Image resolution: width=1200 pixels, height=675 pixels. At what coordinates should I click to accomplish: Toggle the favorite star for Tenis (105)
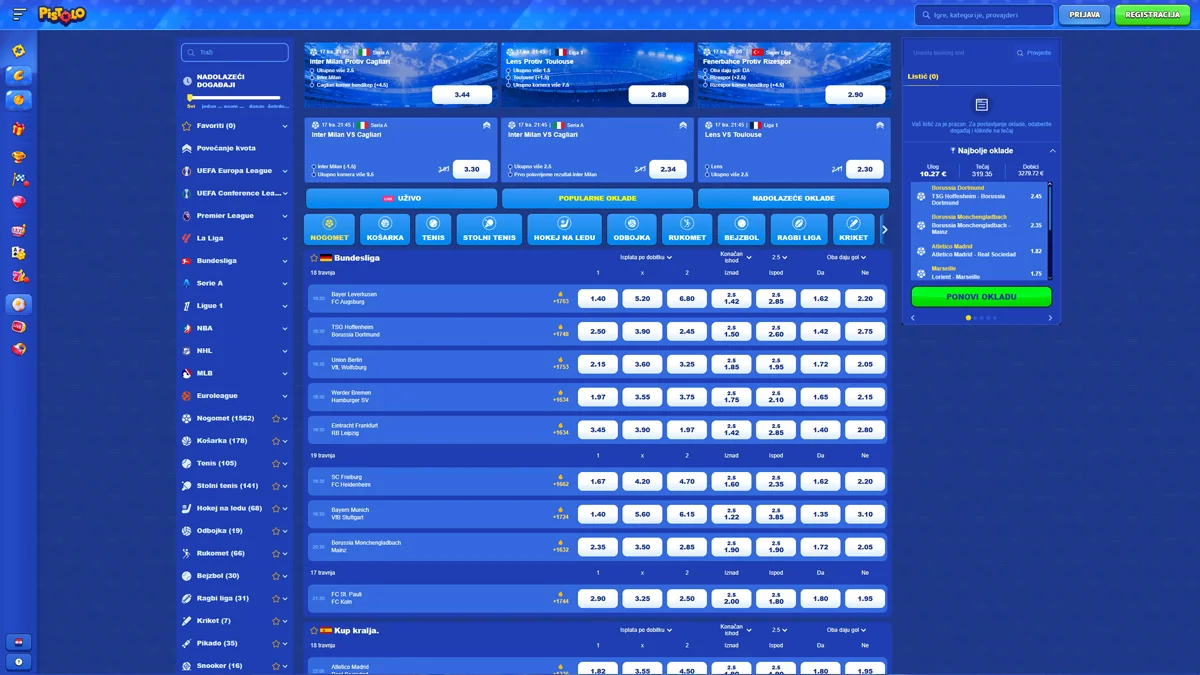point(276,463)
